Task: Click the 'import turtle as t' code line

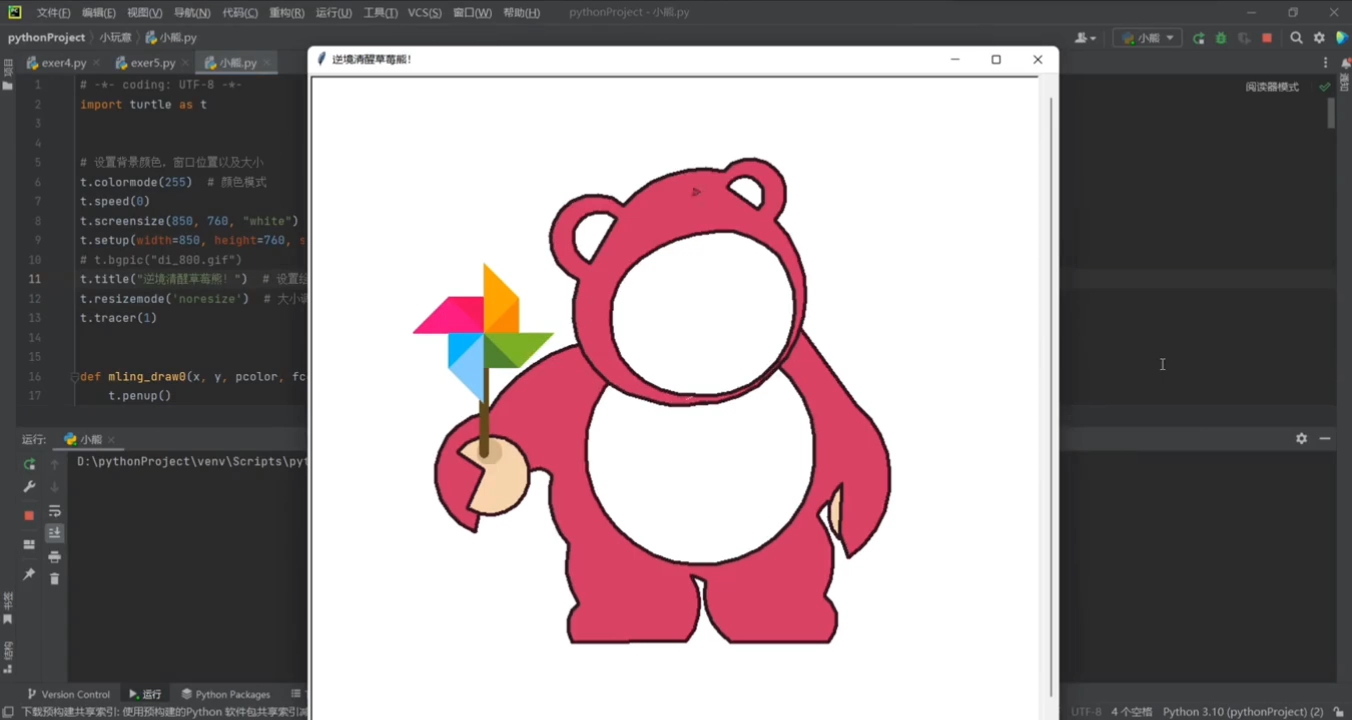Action: pos(143,104)
